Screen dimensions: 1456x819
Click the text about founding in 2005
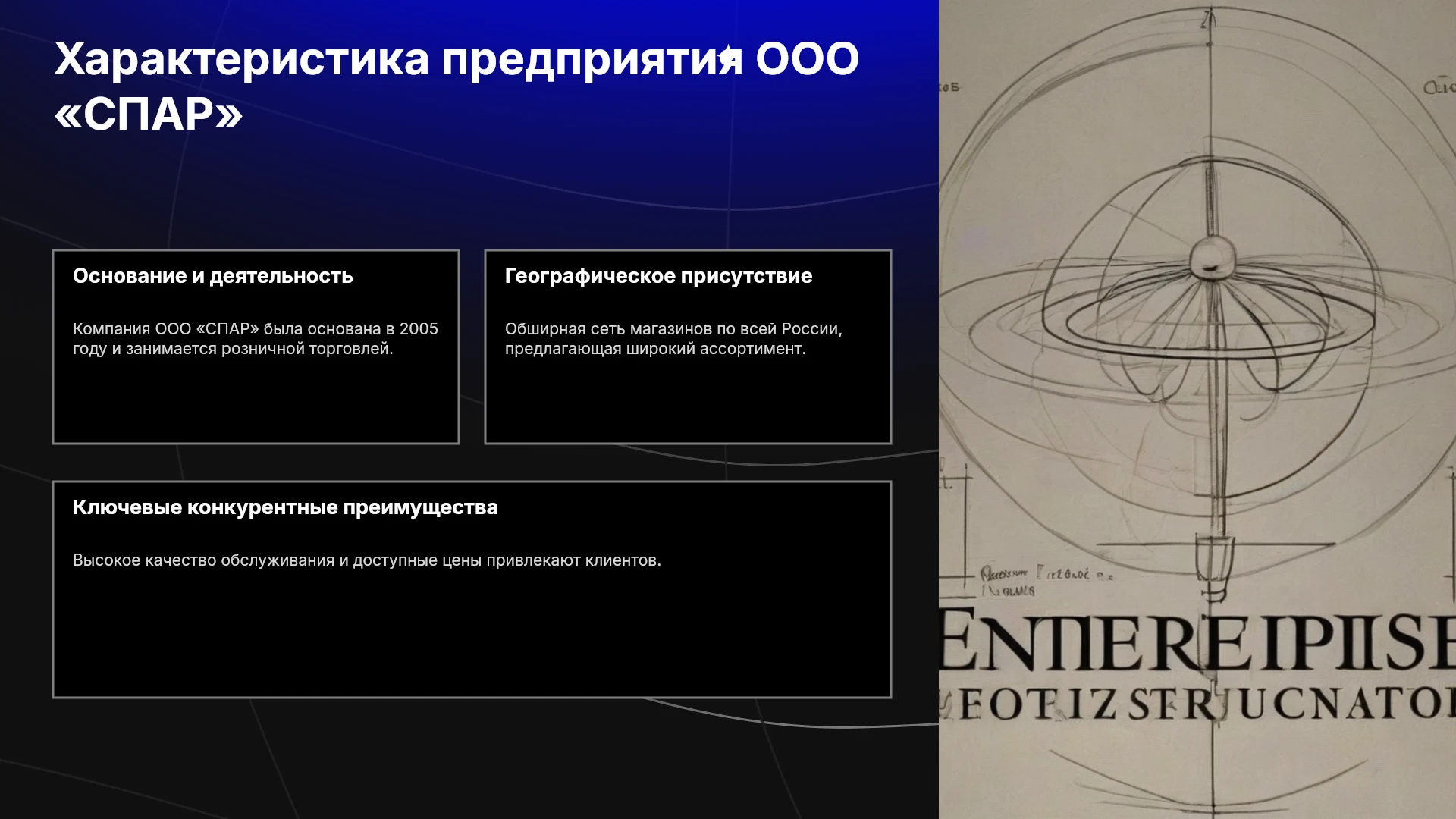coord(256,339)
